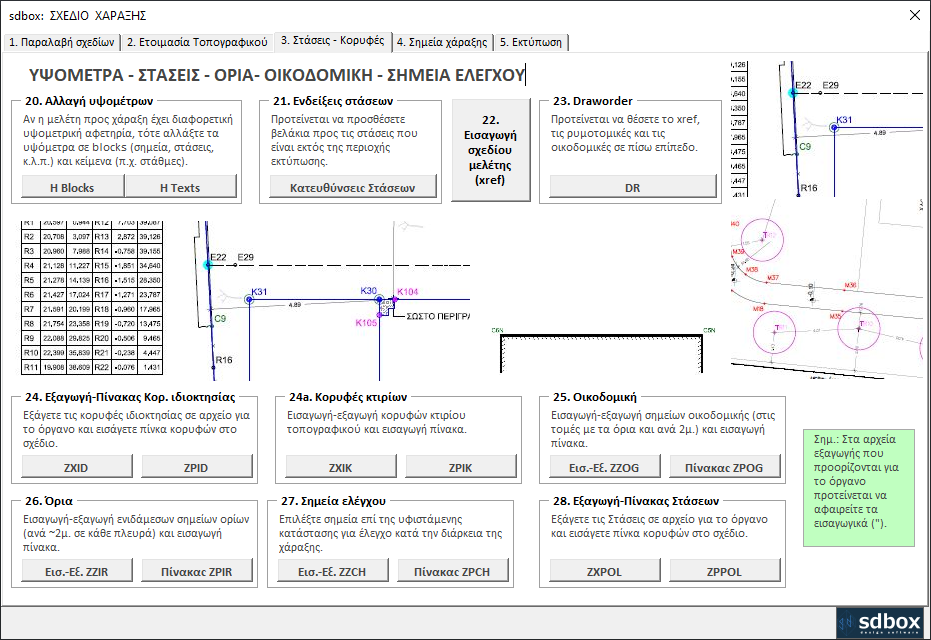Click the 26. Όρια group title
The height and width of the screenshot is (640, 931).
tap(49, 501)
